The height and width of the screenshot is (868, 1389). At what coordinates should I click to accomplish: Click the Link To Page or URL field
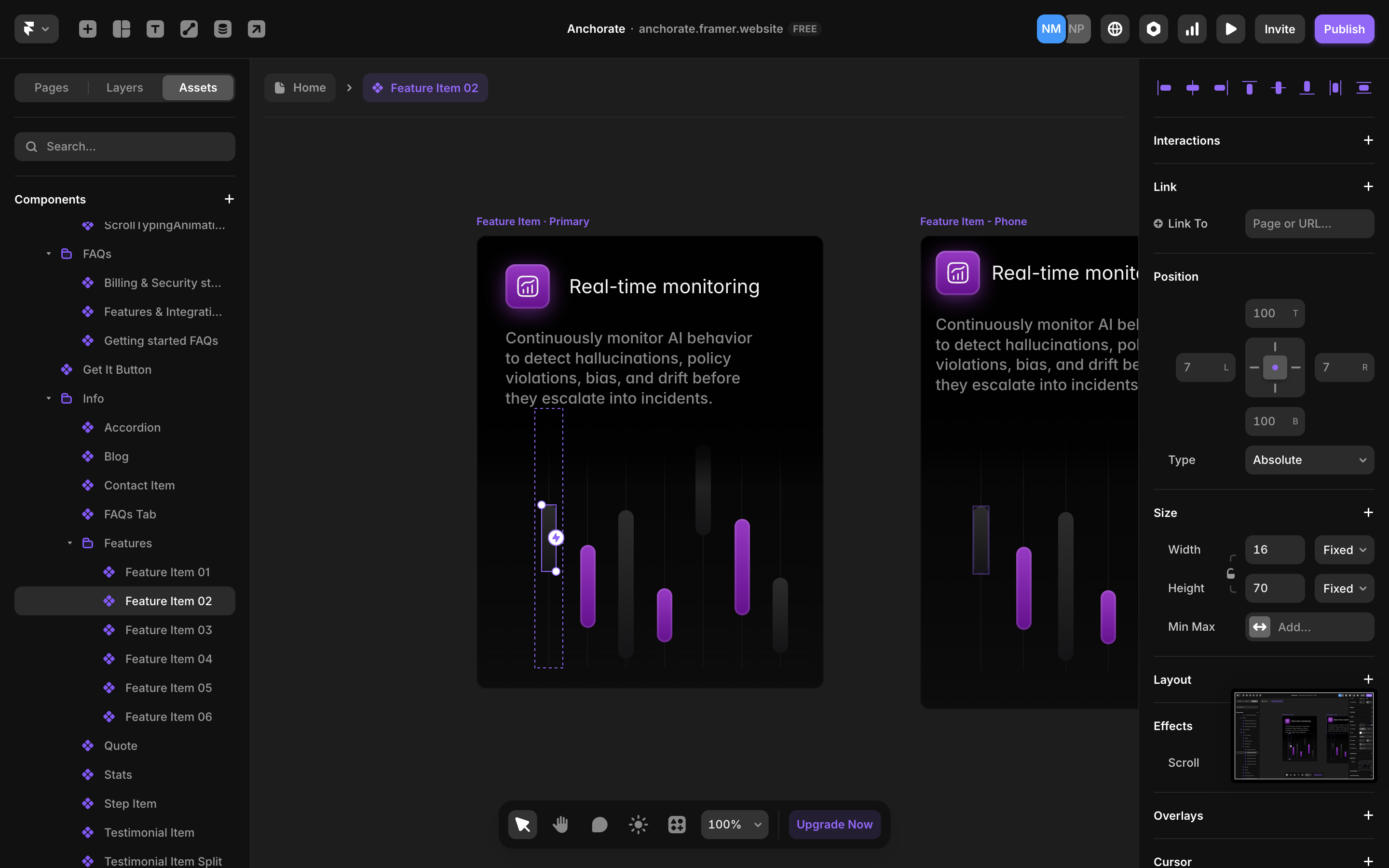[1308, 223]
